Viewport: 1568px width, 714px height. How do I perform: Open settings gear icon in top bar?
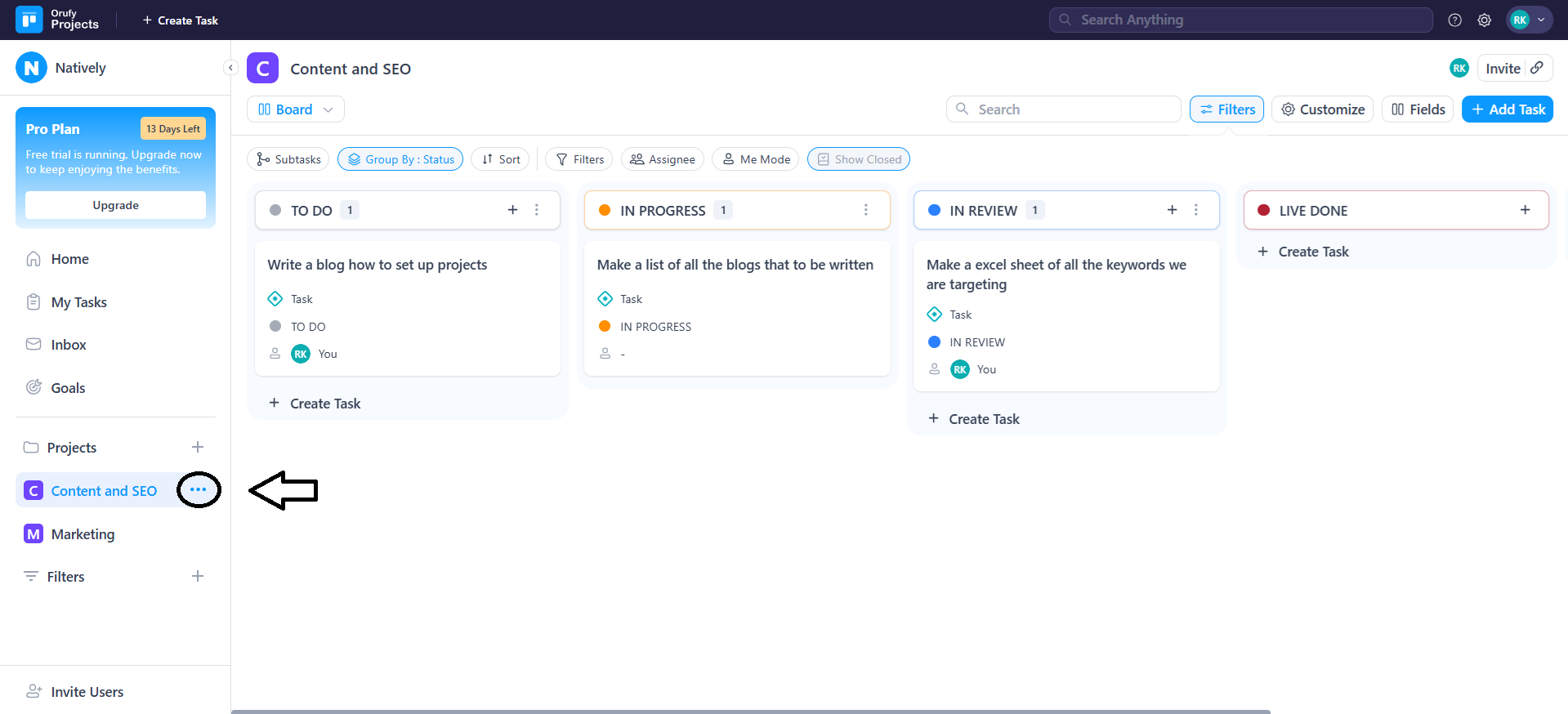pyautogui.click(x=1484, y=20)
